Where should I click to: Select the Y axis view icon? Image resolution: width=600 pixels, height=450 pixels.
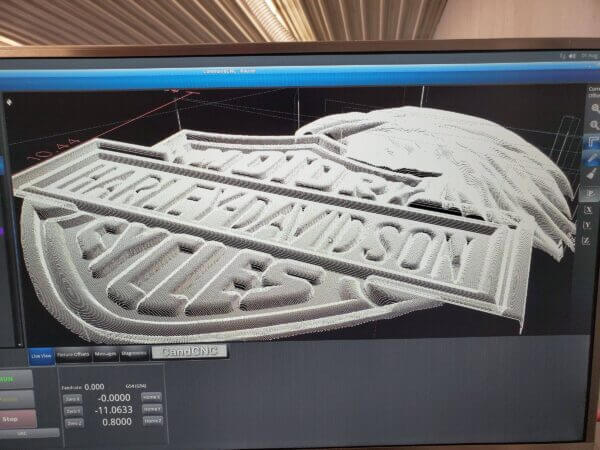pyautogui.click(x=587, y=225)
